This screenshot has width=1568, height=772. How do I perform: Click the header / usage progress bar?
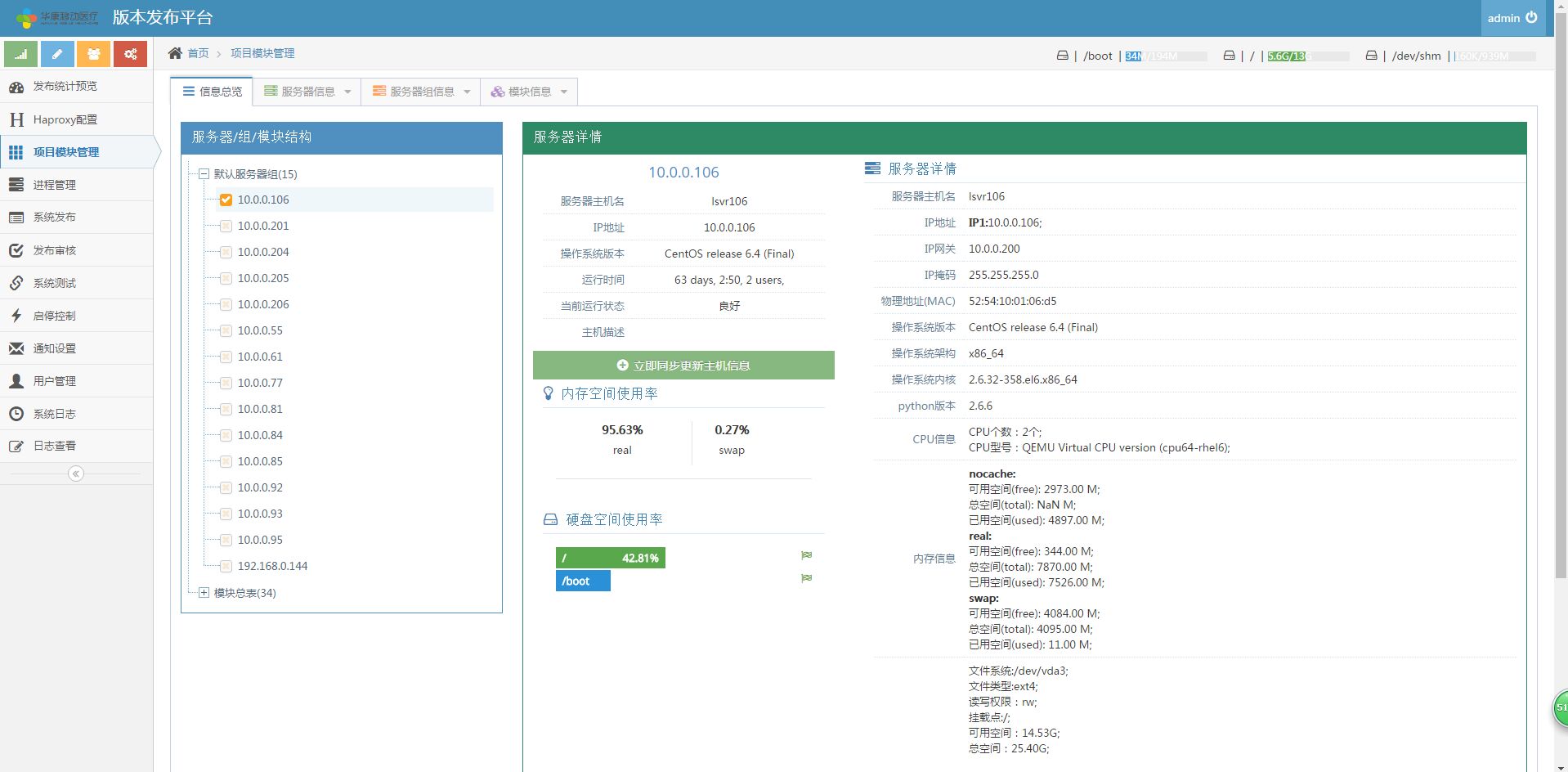click(x=1308, y=56)
